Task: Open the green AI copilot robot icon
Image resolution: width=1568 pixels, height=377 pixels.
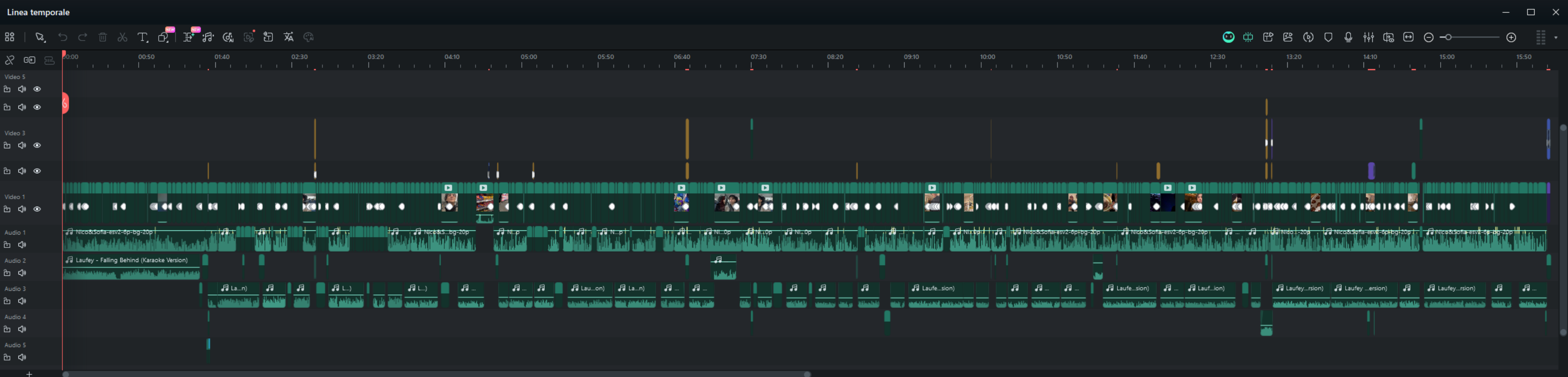Action: (x=1228, y=37)
